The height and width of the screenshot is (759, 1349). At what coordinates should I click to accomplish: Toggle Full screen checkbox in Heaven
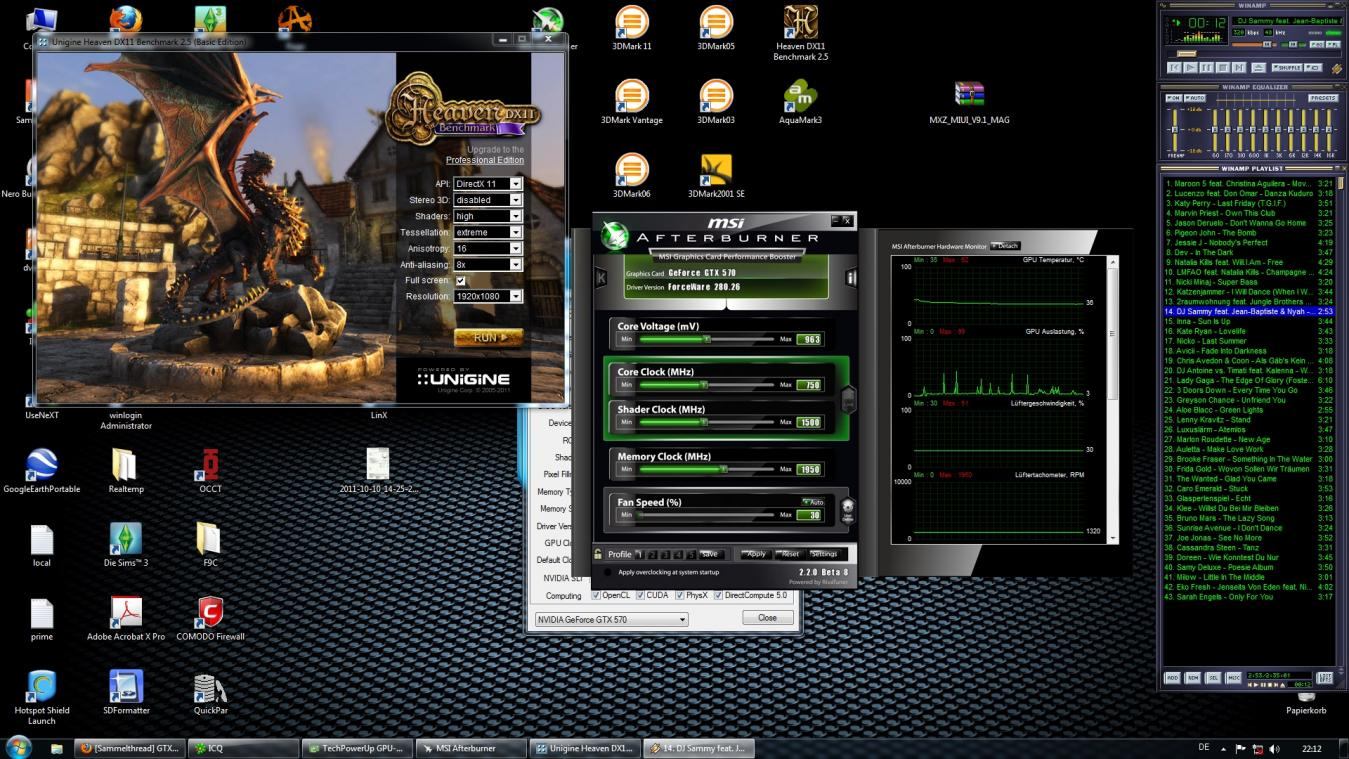461,281
